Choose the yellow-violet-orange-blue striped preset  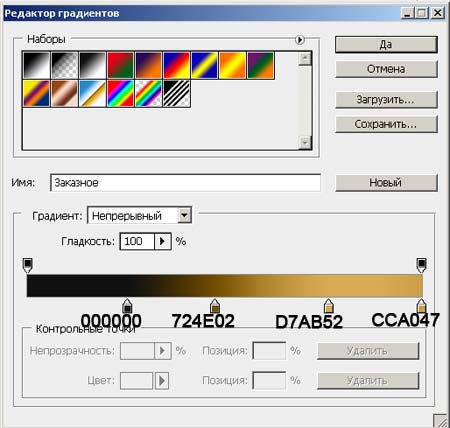pos(37,93)
